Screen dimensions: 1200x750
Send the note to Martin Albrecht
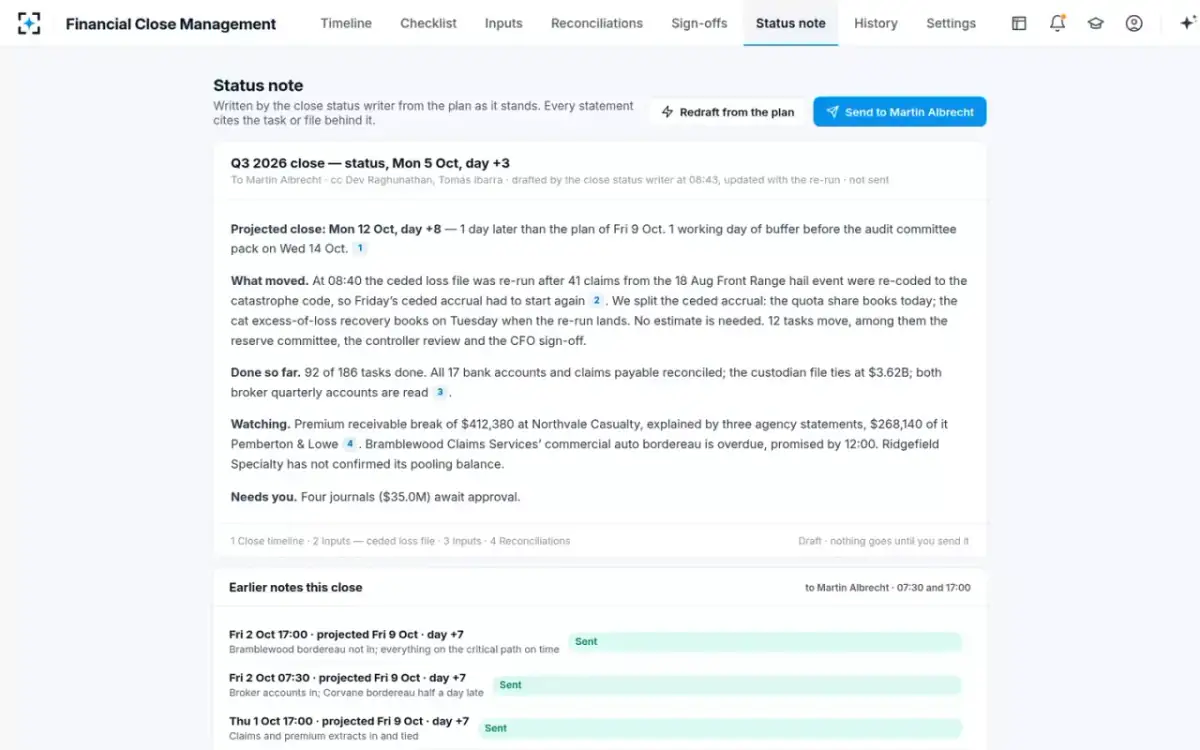900,112
